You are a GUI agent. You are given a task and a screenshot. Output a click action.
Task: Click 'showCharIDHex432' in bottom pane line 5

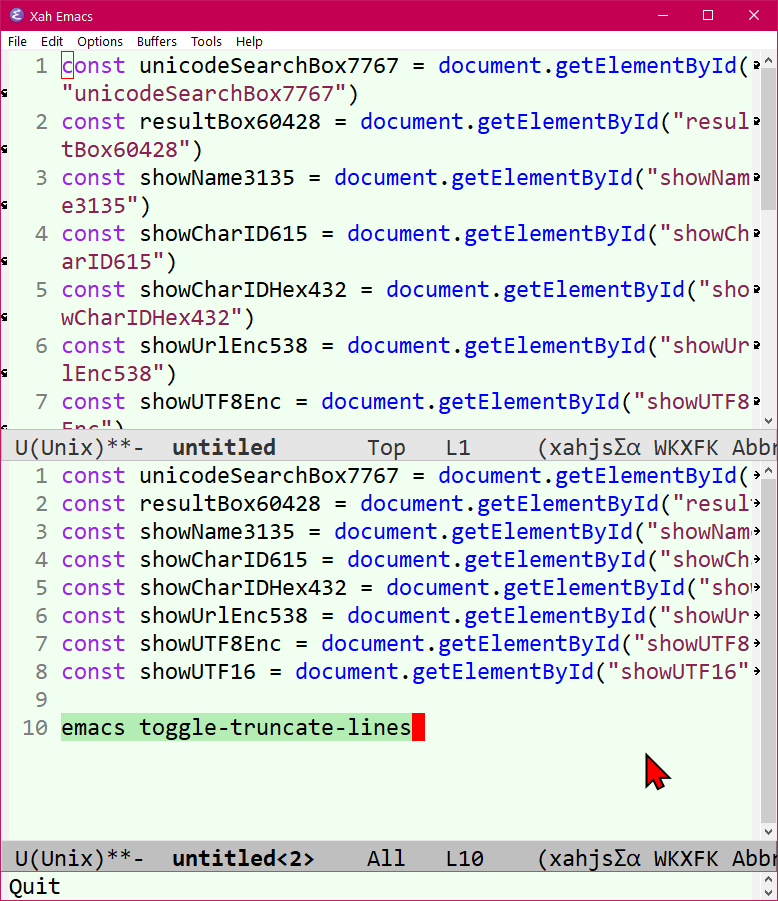click(x=243, y=587)
